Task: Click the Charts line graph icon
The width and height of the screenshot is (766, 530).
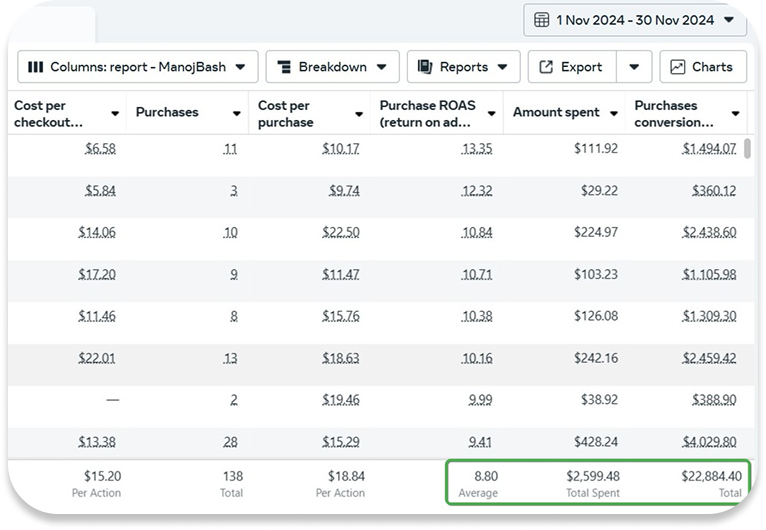Action: click(x=678, y=67)
